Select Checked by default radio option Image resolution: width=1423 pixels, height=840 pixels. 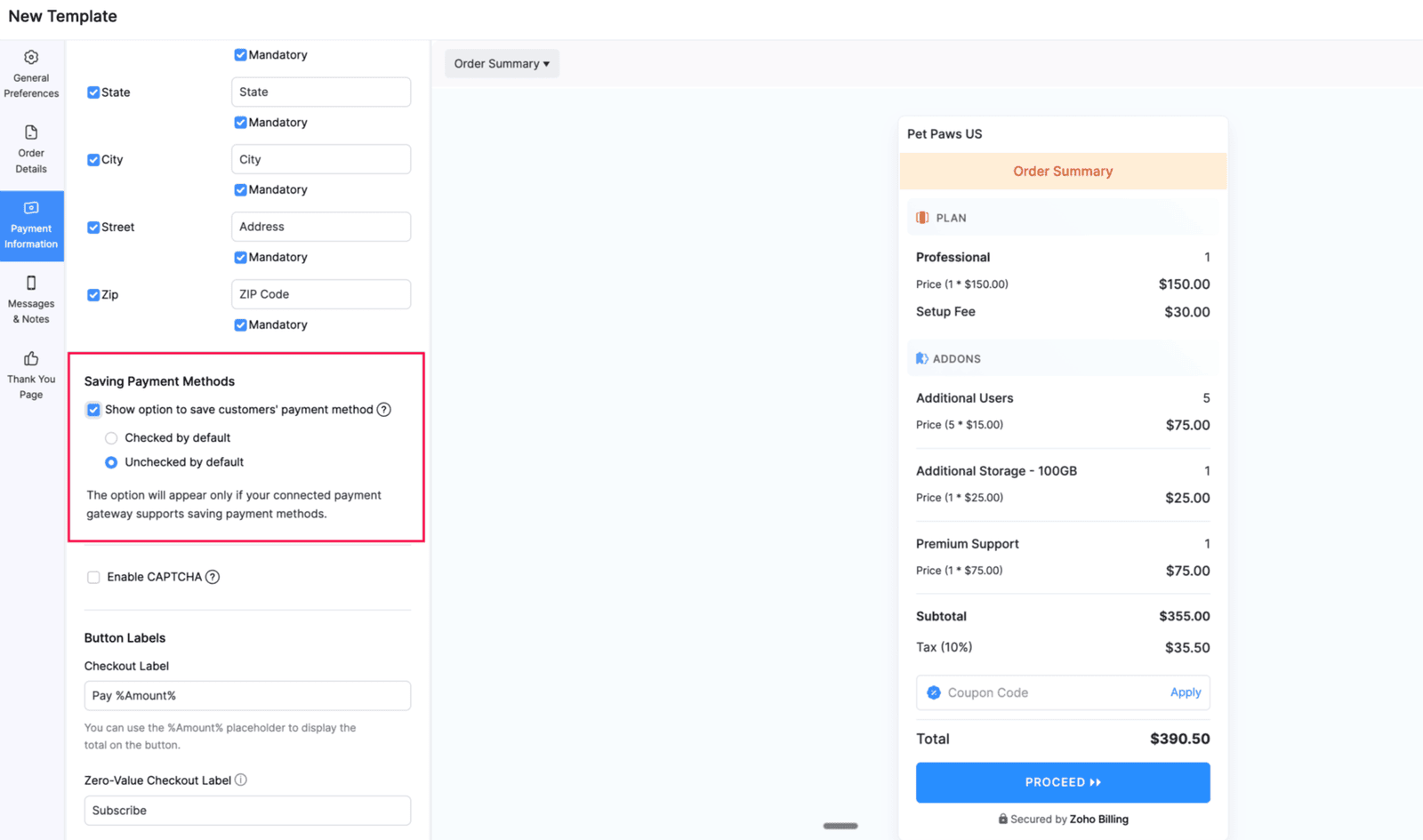click(111, 438)
